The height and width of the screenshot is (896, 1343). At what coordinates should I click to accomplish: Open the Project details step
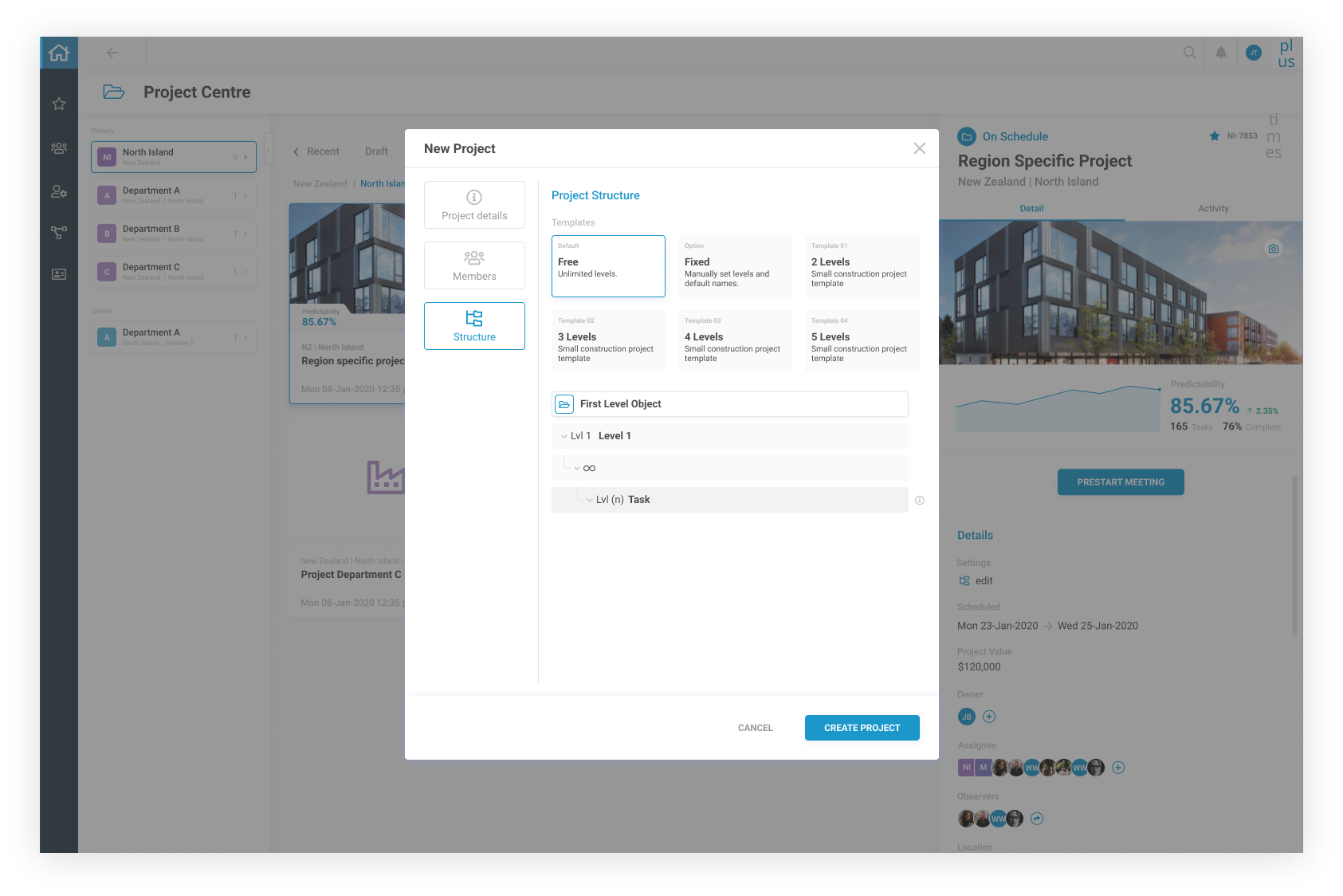pos(474,205)
